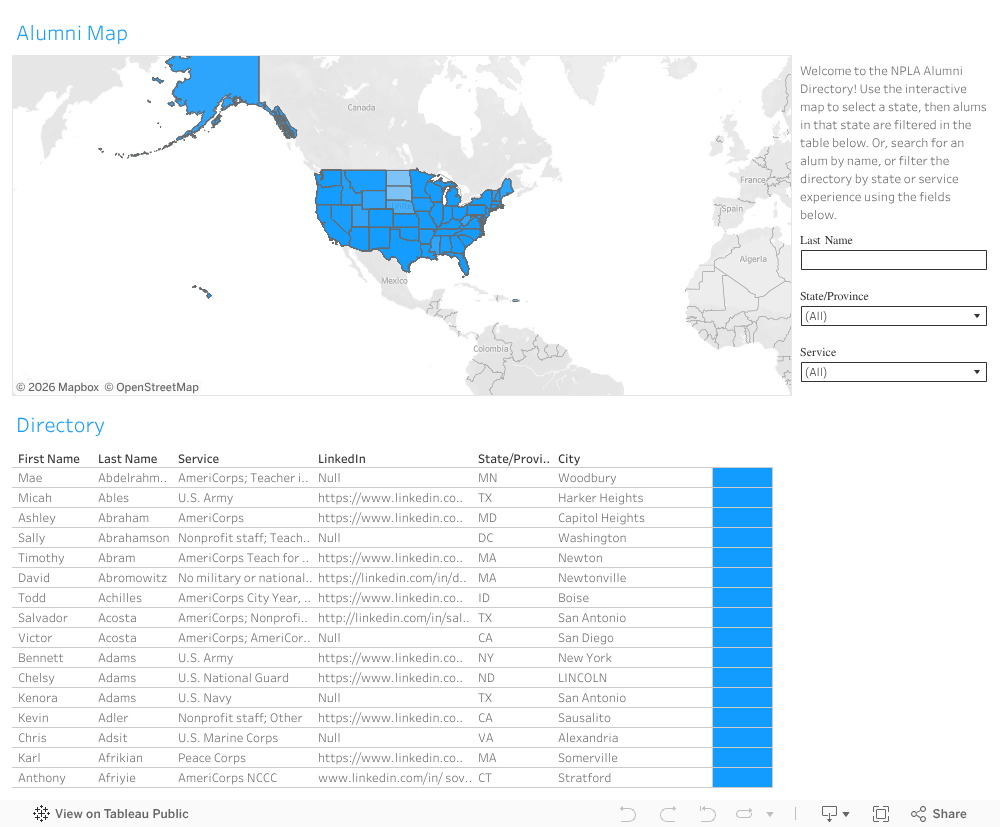Viewport: 1000px width, 827px height.
Task: Click the Tableau logo icon
Action: pyautogui.click(x=42, y=814)
